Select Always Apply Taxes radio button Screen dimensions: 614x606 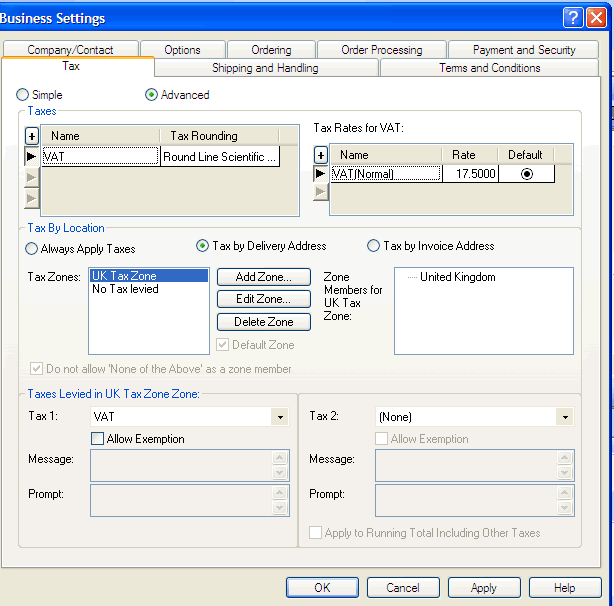(32, 249)
